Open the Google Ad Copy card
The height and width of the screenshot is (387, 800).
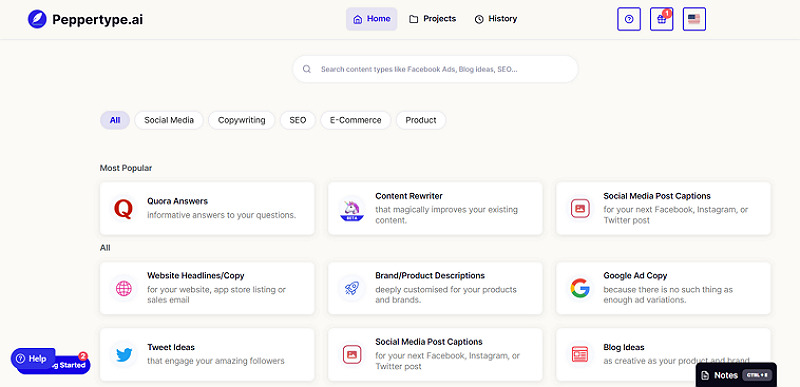pos(663,289)
